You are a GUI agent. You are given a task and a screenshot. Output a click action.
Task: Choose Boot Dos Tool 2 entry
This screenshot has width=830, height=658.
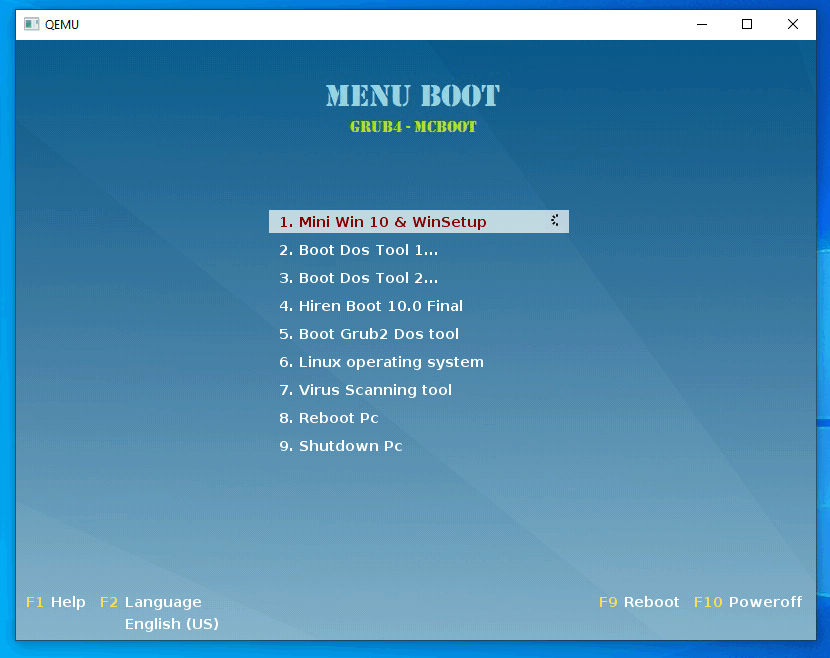click(x=358, y=278)
